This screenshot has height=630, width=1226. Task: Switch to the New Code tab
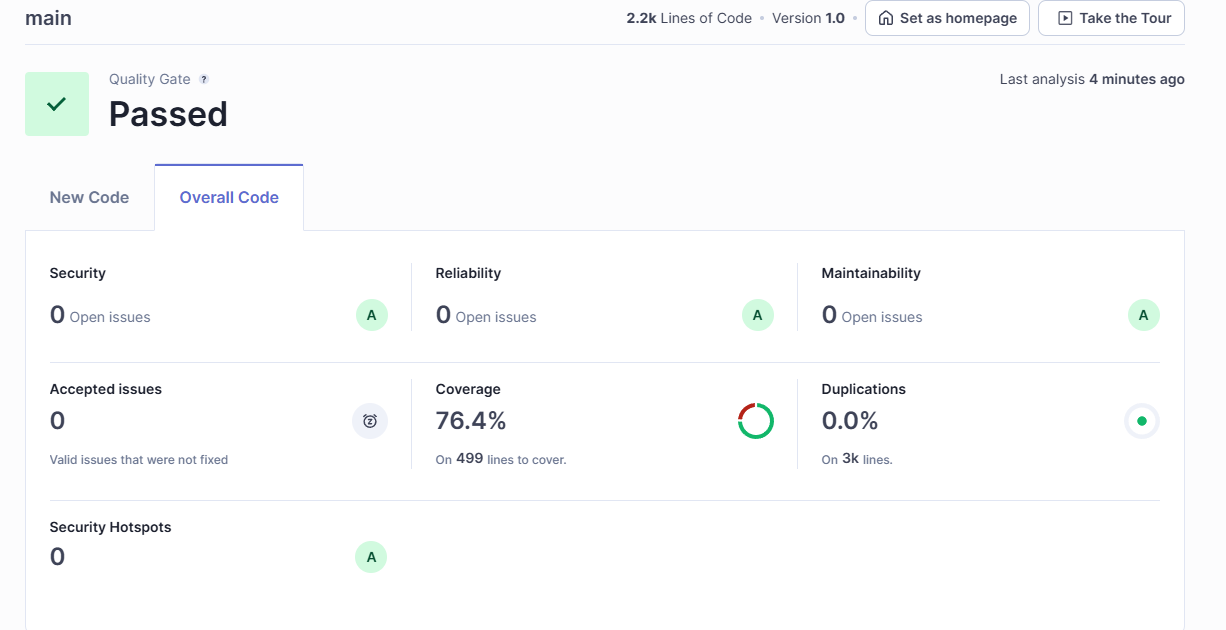[x=89, y=197]
